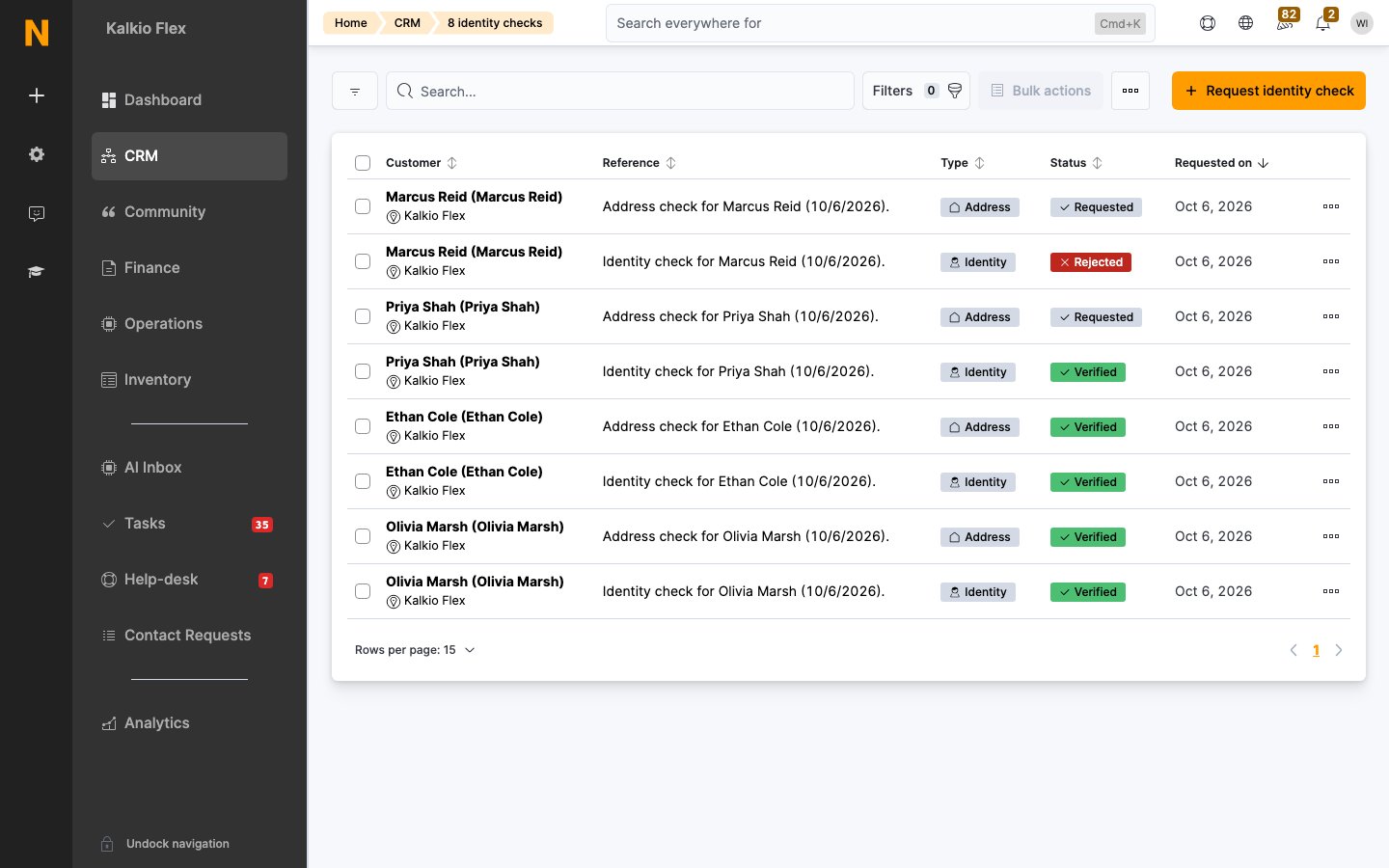Open the WI user avatar menu
The width and height of the screenshot is (1389, 868).
[x=1362, y=23]
